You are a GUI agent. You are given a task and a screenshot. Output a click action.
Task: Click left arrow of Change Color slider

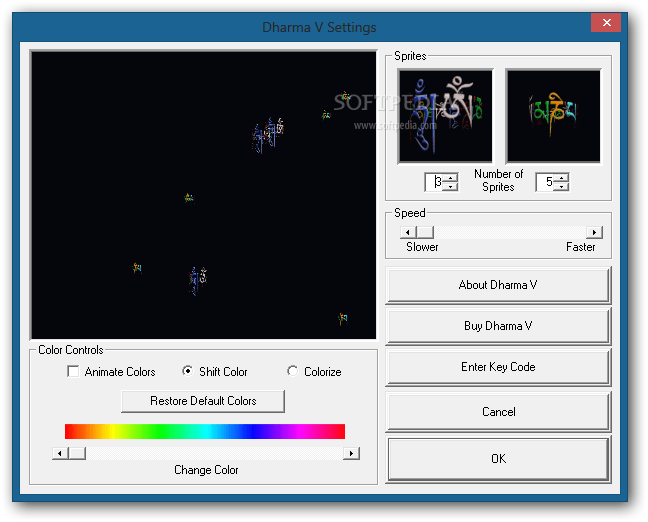click(60, 453)
